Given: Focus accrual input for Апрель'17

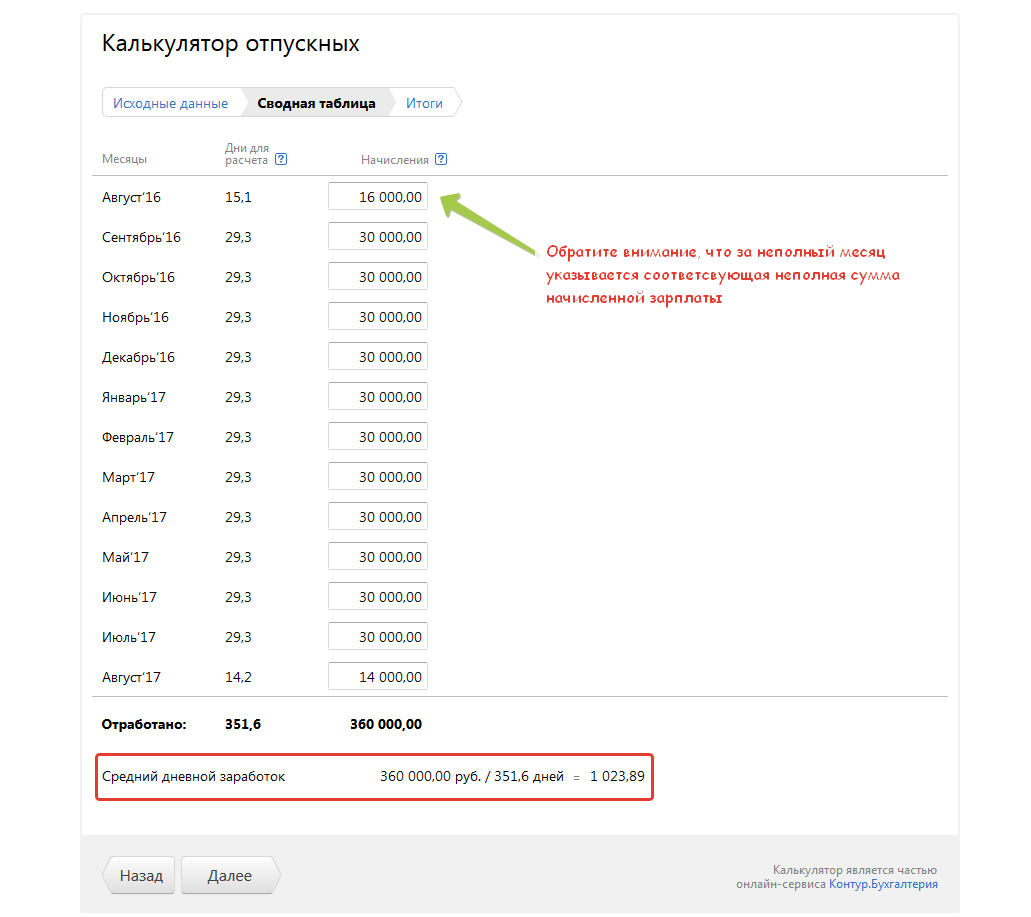Looking at the screenshot, I should [x=378, y=517].
